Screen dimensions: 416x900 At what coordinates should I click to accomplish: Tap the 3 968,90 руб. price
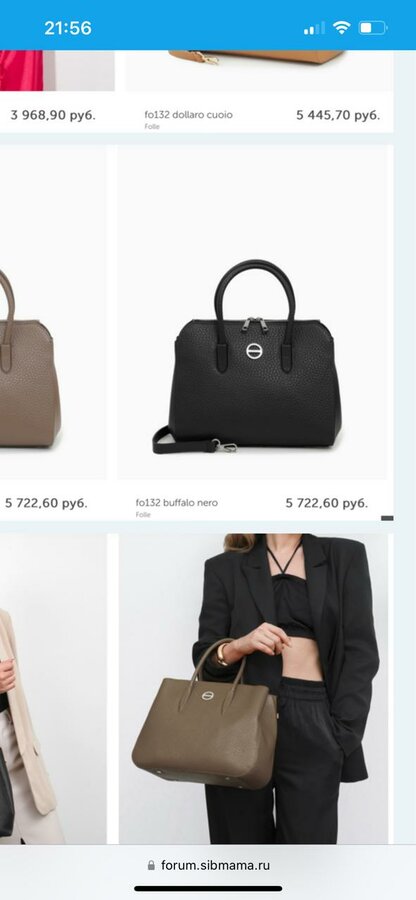[53, 115]
